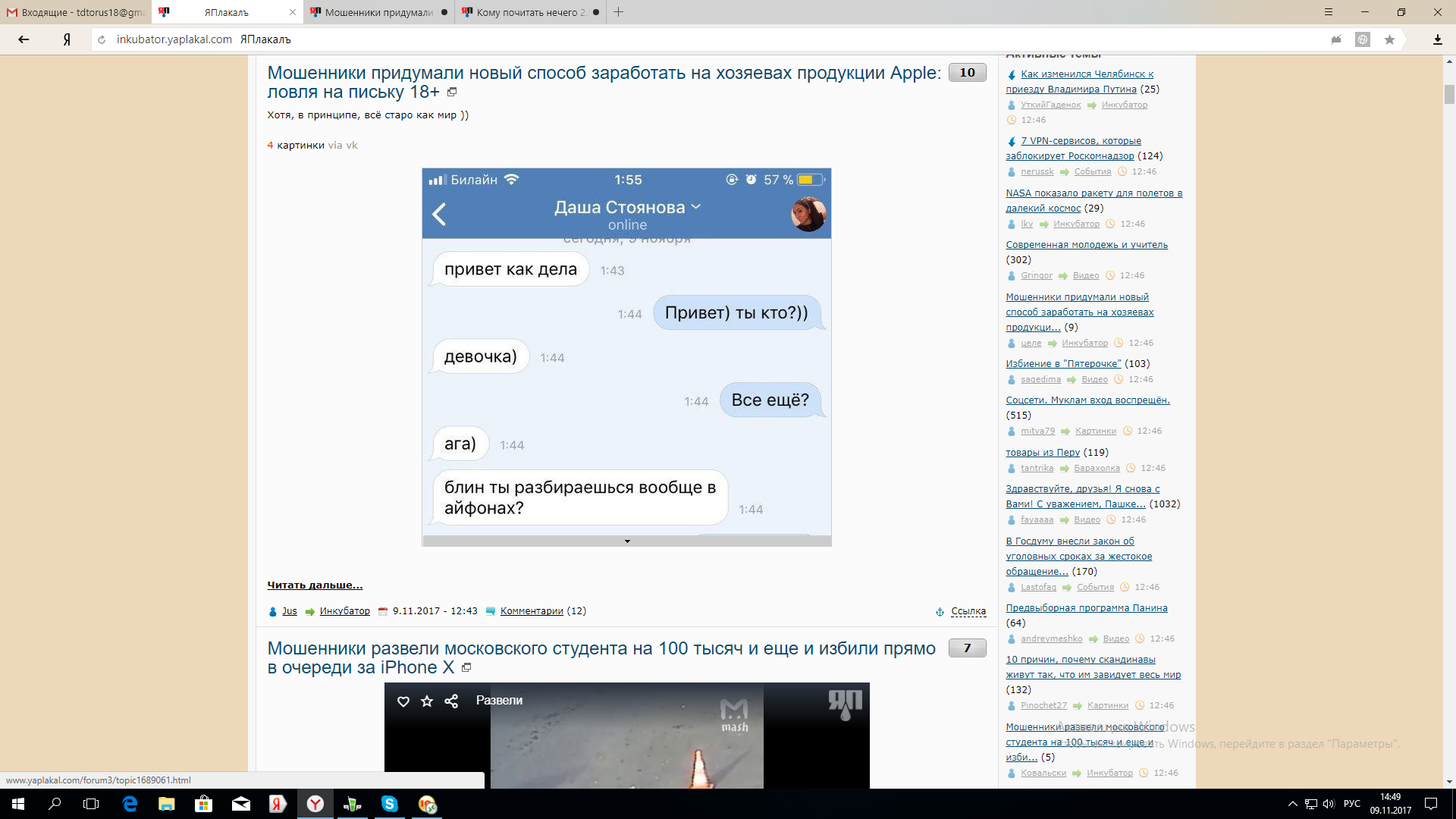Switch to the 'Кому почитать нечего' tab
The image size is (1456, 819).
531,12
